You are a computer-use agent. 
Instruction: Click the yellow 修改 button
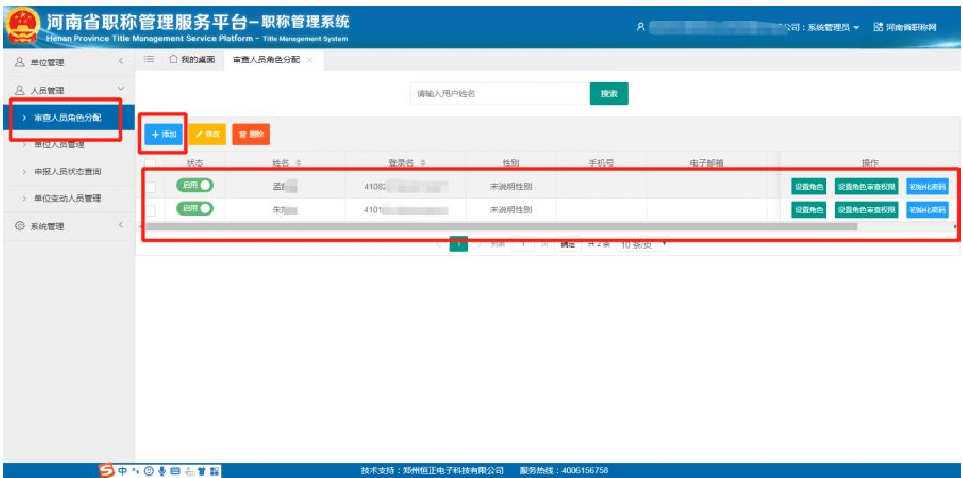pyautogui.click(x=208, y=134)
